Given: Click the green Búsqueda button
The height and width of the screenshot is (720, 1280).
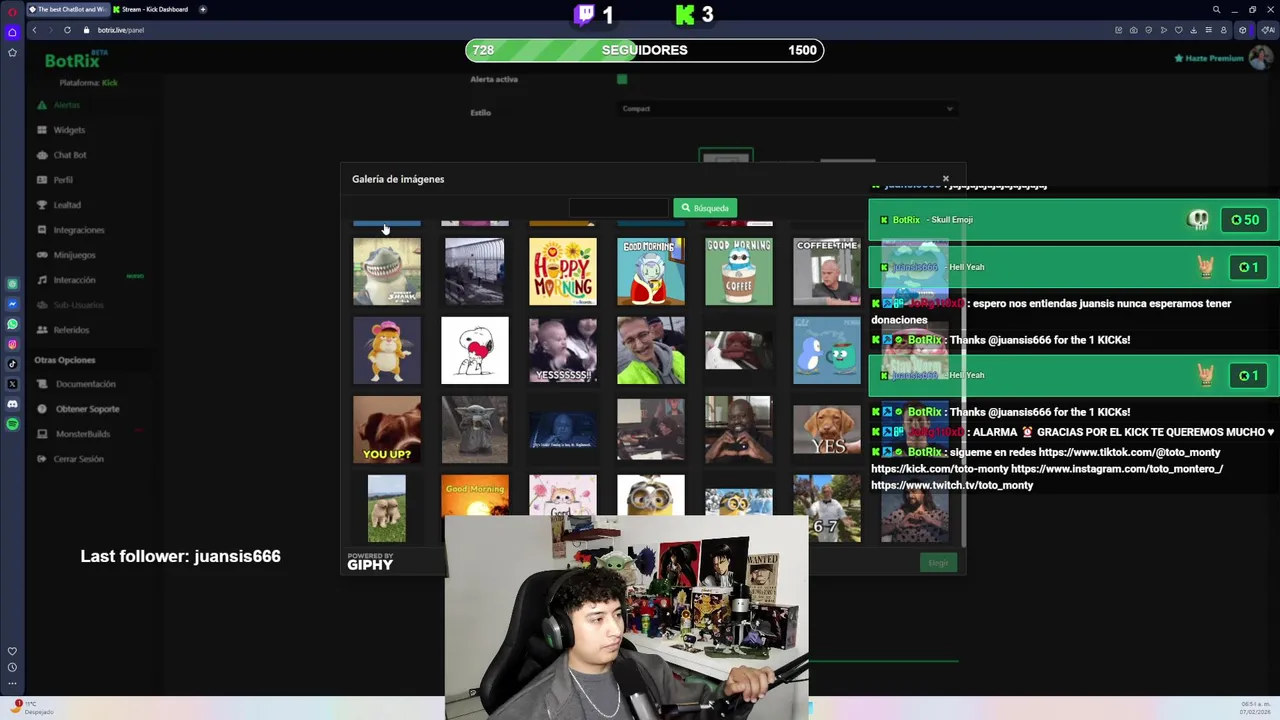Looking at the screenshot, I should coord(705,208).
